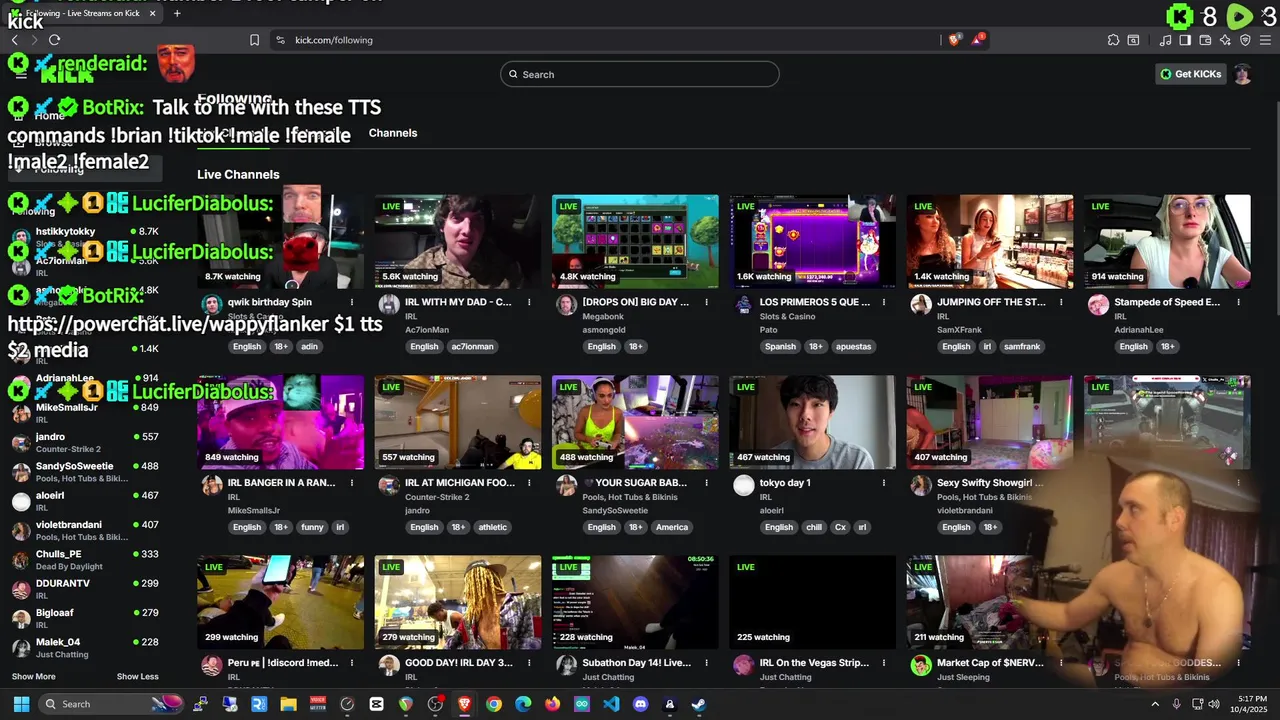Image resolution: width=1280 pixels, height=720 pixels.
Task: Open options menu for [DROPS ON] BIG DAY
Action: pos(706,302)
